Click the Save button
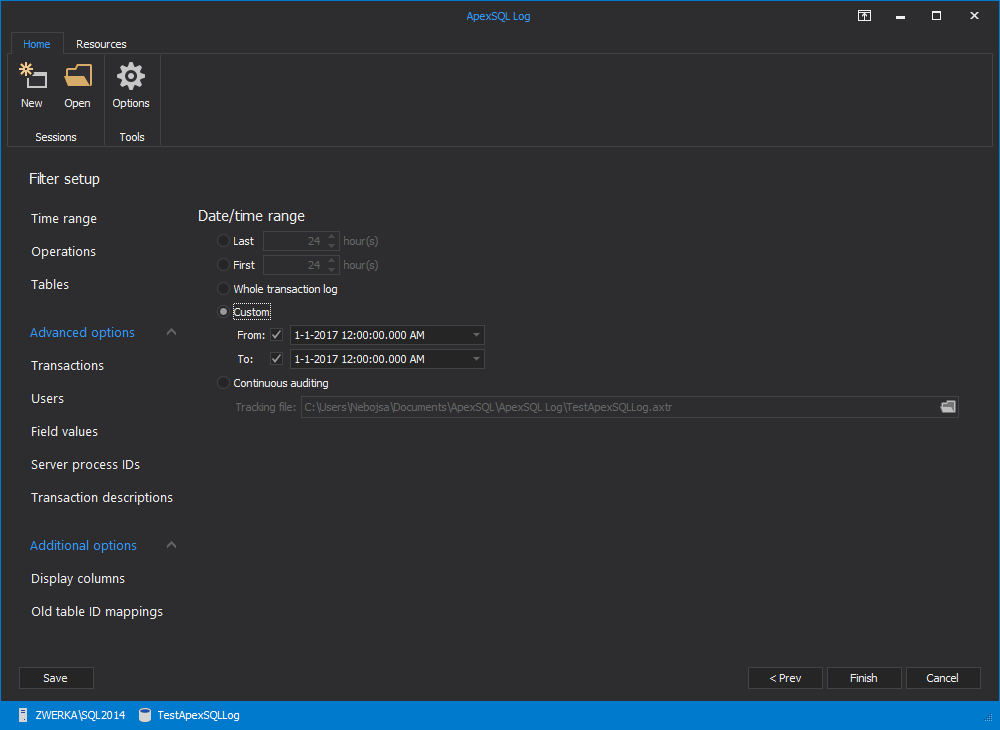This screenshot has height=730, width=1000. point(55,678)
